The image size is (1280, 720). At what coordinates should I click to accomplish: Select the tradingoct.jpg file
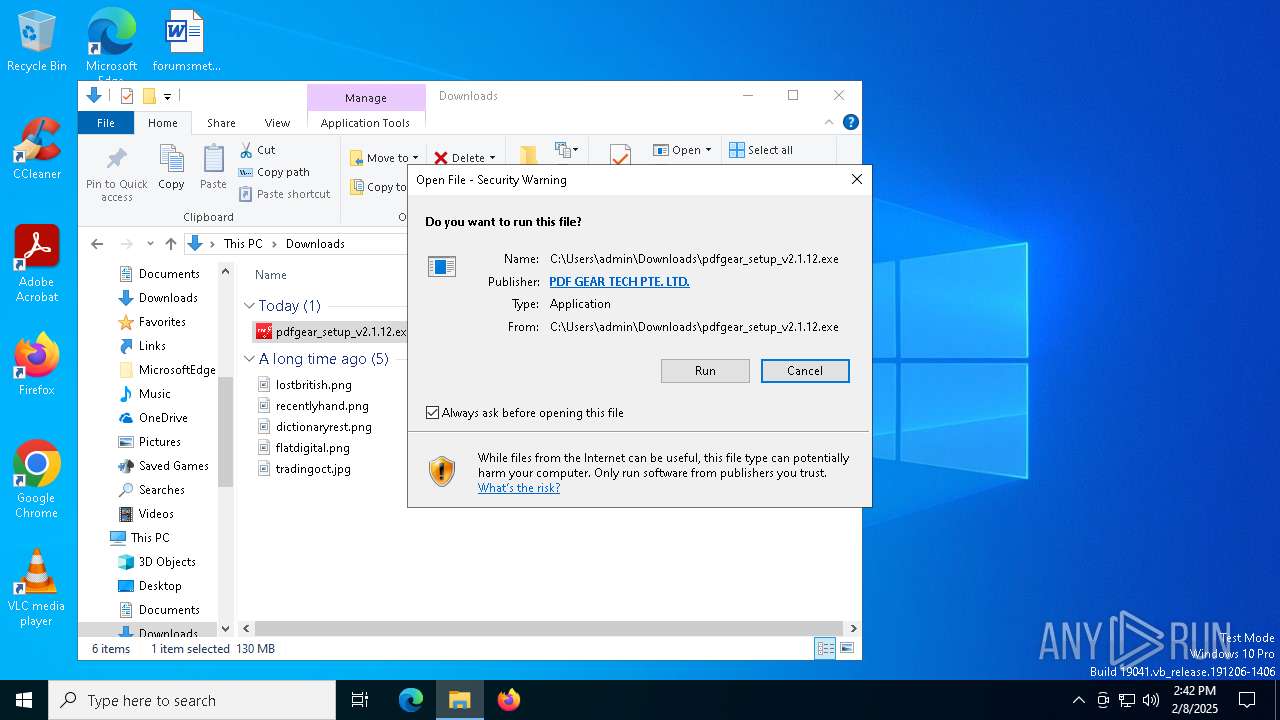pyautogui.click(x=313, y=469)
